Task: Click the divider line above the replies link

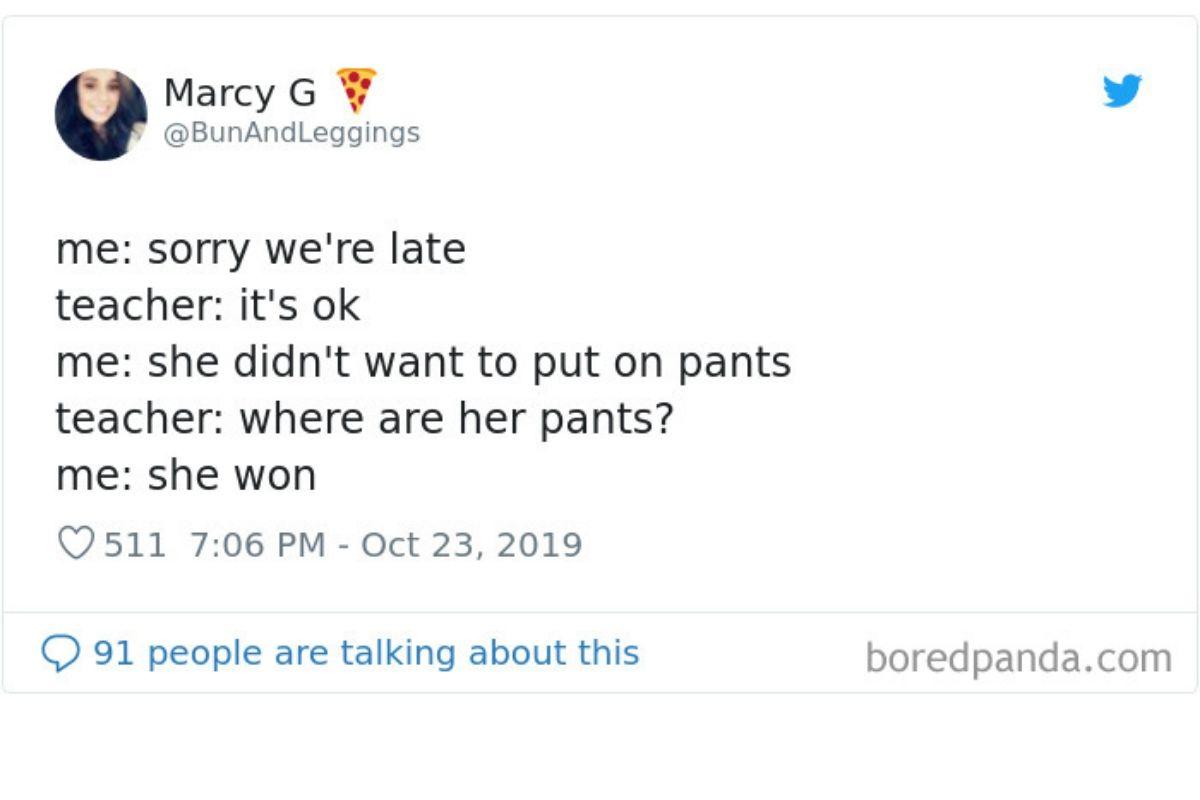Action: point(600,612)
